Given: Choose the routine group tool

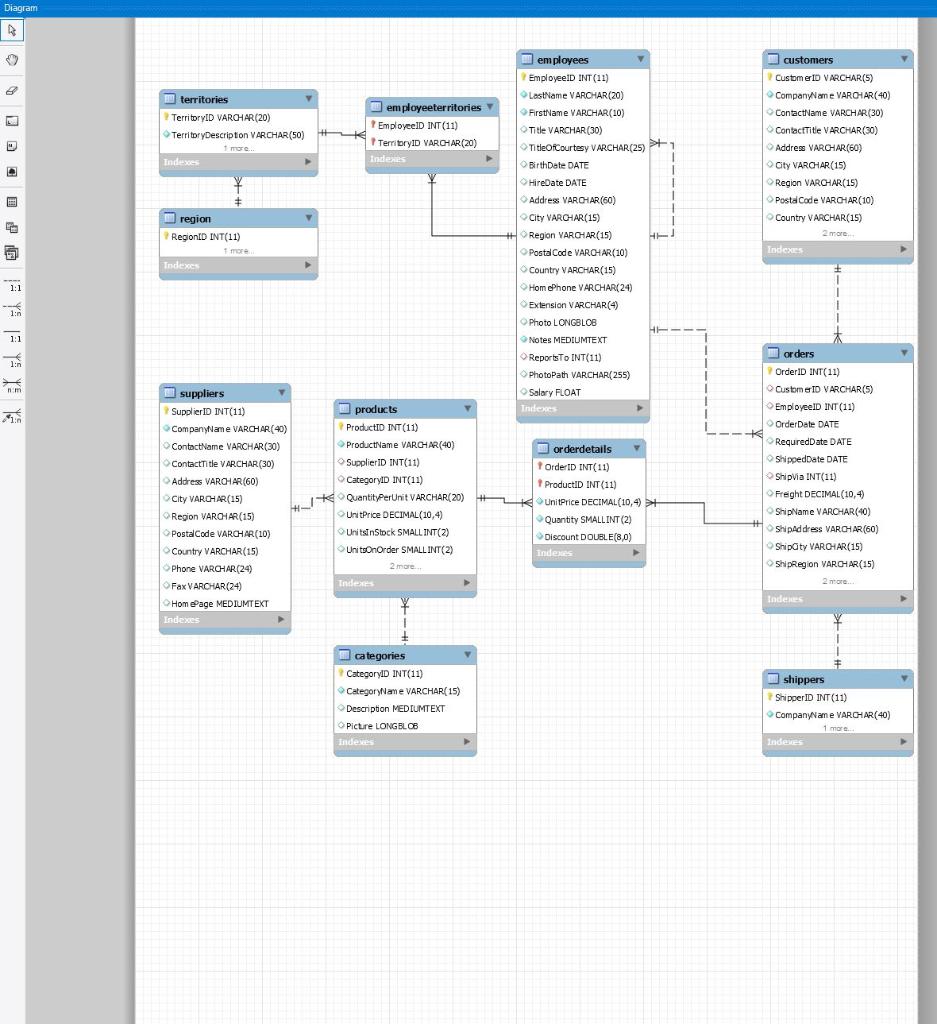Looking at the screenshot, I should (x=12, y=253).
